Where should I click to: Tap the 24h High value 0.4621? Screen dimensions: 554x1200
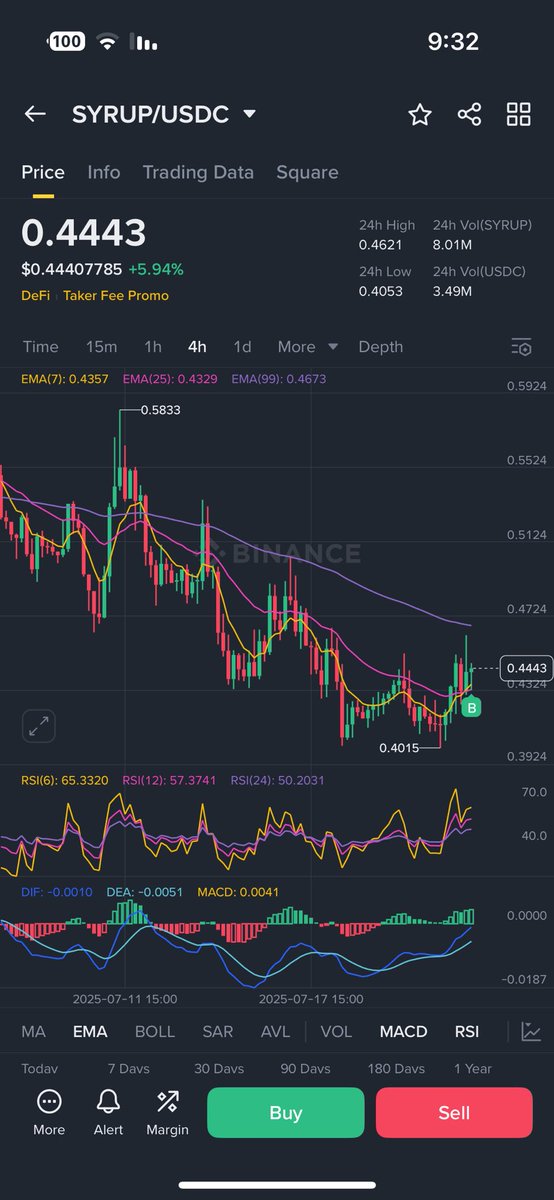pos(380,245)
